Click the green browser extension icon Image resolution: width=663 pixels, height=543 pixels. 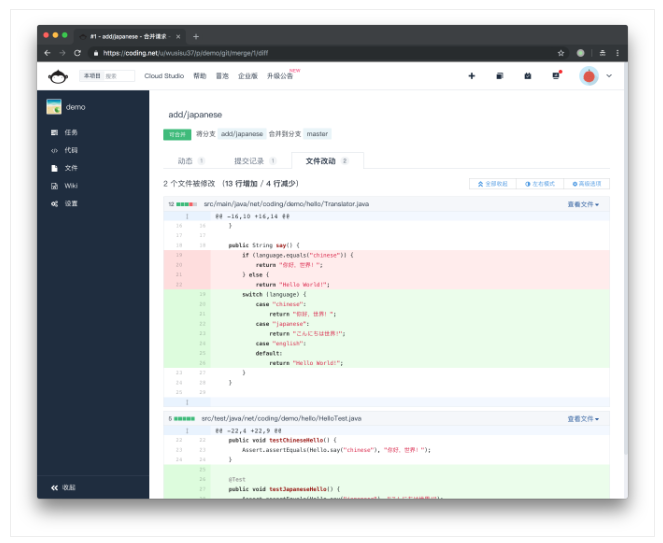pyautogui.click(x=581, y=53)
